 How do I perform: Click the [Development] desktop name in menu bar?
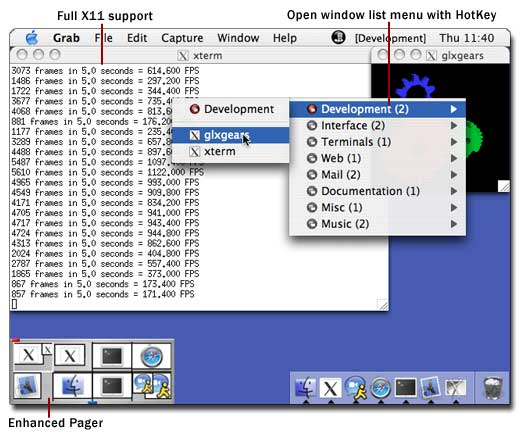tap(391, 38)
